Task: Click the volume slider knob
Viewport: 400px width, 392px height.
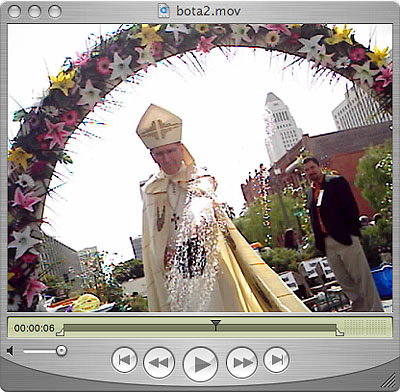Action: click(x=61, y=351)
